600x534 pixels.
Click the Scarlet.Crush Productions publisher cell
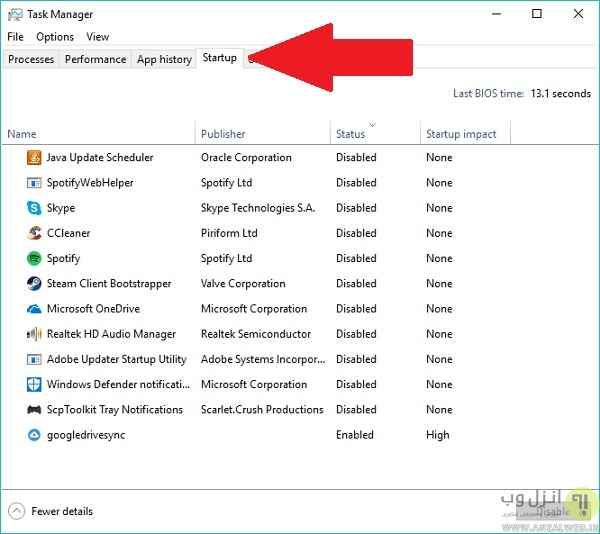point(262,410)
